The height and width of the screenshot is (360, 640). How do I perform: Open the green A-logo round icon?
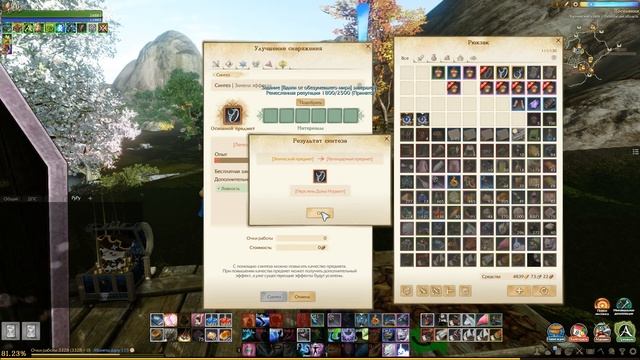[x=625, y=331]
